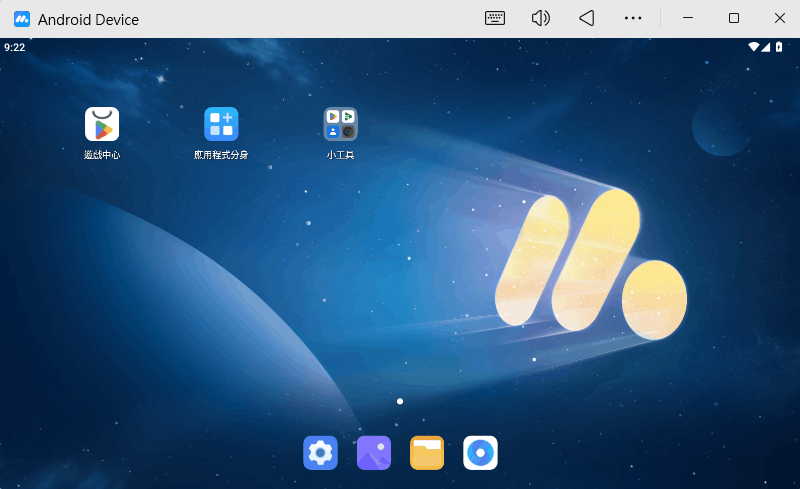Click the MuMu logo in title bar
Screen dimensions: 800x489
pyautogui.click(x=22, y=19)
